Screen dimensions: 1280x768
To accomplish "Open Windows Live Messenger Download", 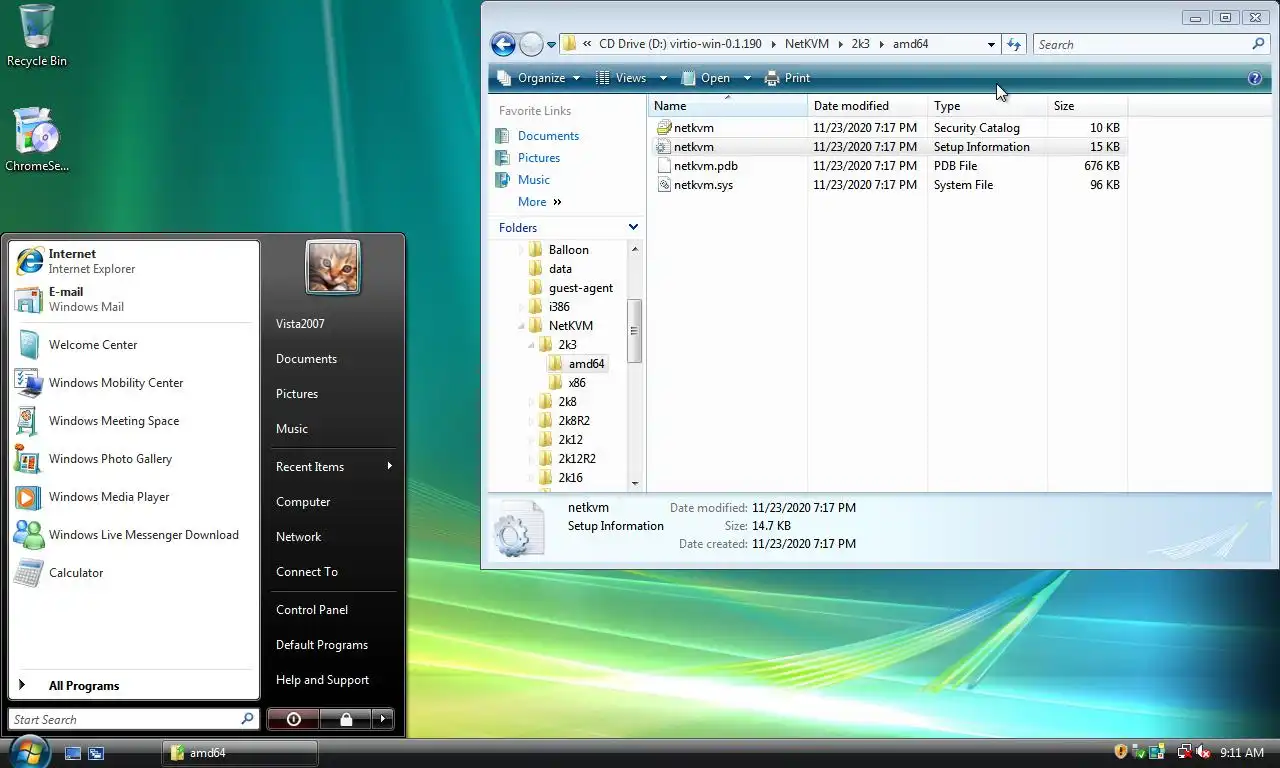I will (x=134, y=535).
